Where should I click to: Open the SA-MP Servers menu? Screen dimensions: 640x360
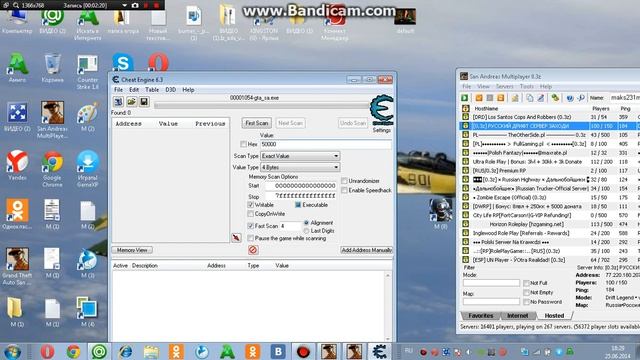pyautogui.click(x=504, y=87)
